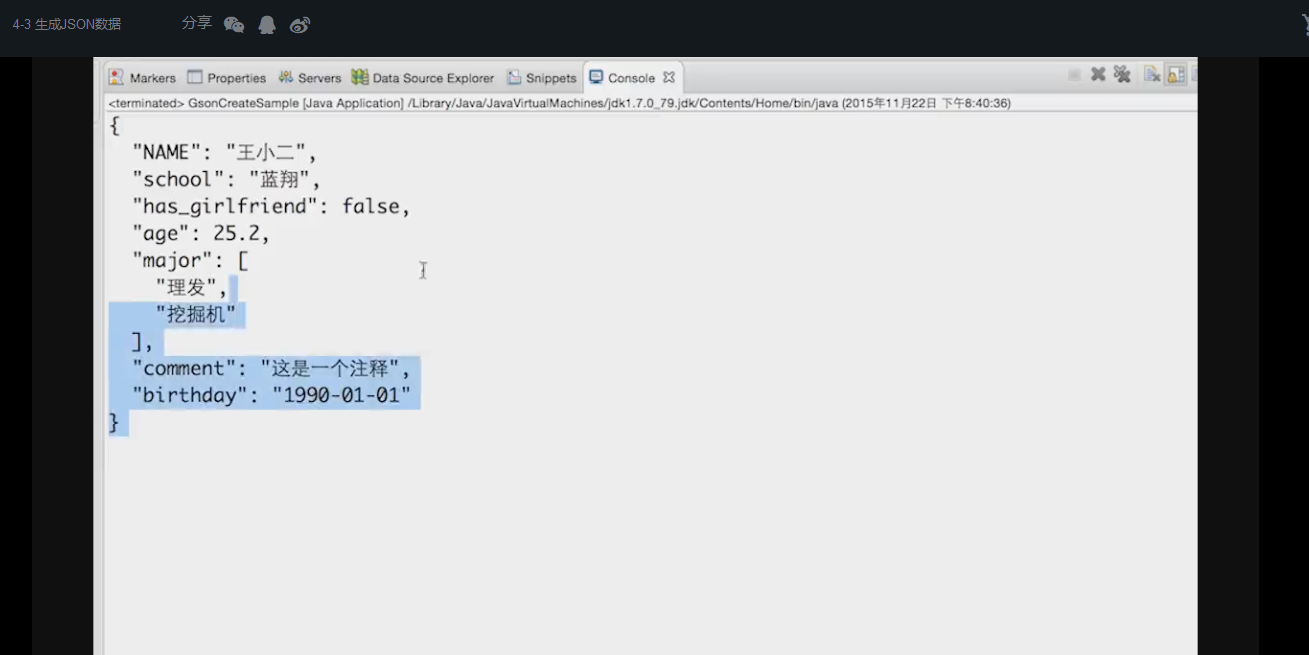Click the "has_girlfriend": false line

point(271,207)
